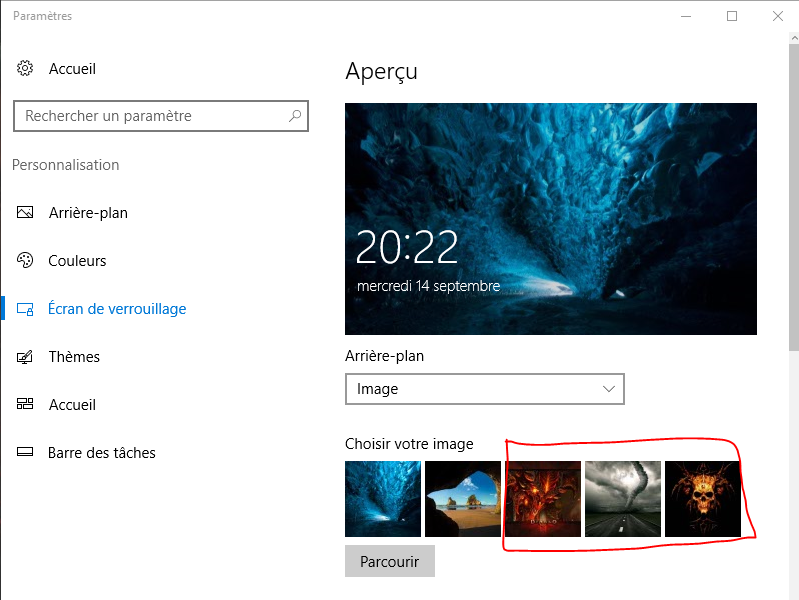This screenshot has width=799, height=600.
Task: Click the Couleurs palette icon
Action: coord(25,260)
